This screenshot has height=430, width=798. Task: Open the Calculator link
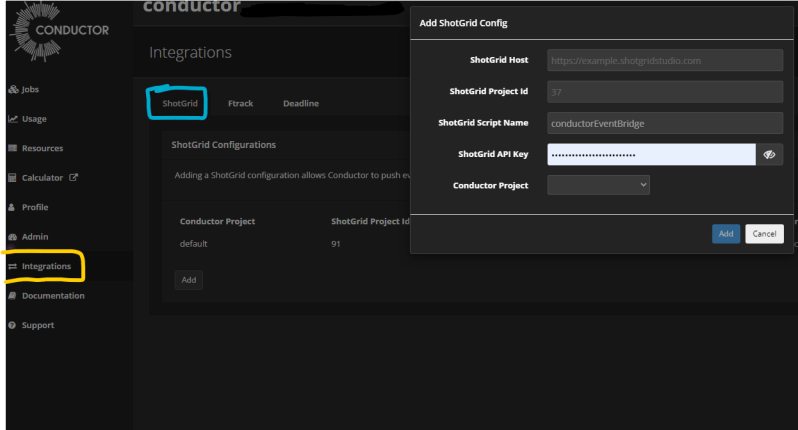pos(42,178)
